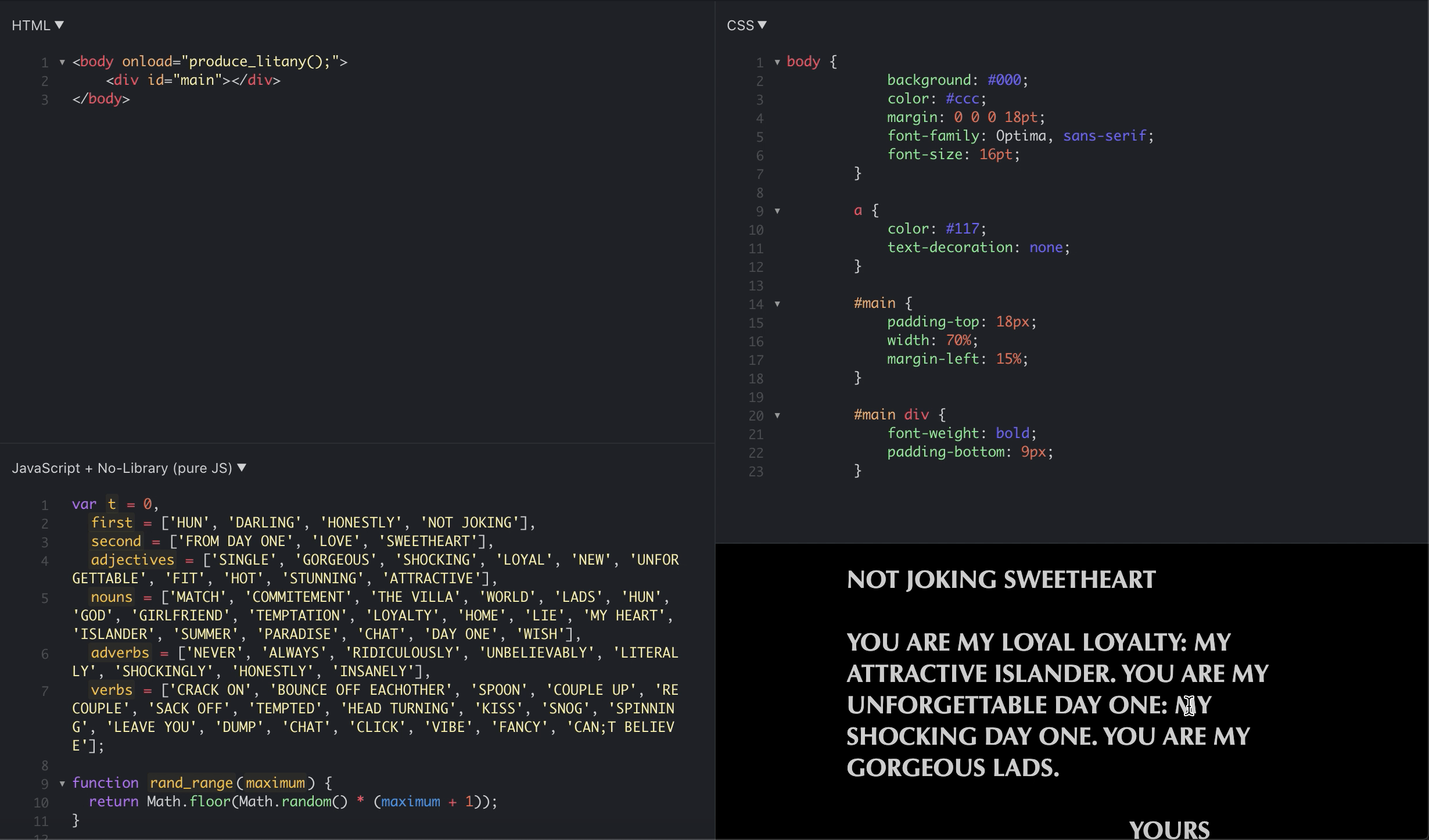The image size is (1429, 840).
Task: Click the 'BOUNCE OFF EACHOTHER' string in verbs
Action: click(361, 690)
